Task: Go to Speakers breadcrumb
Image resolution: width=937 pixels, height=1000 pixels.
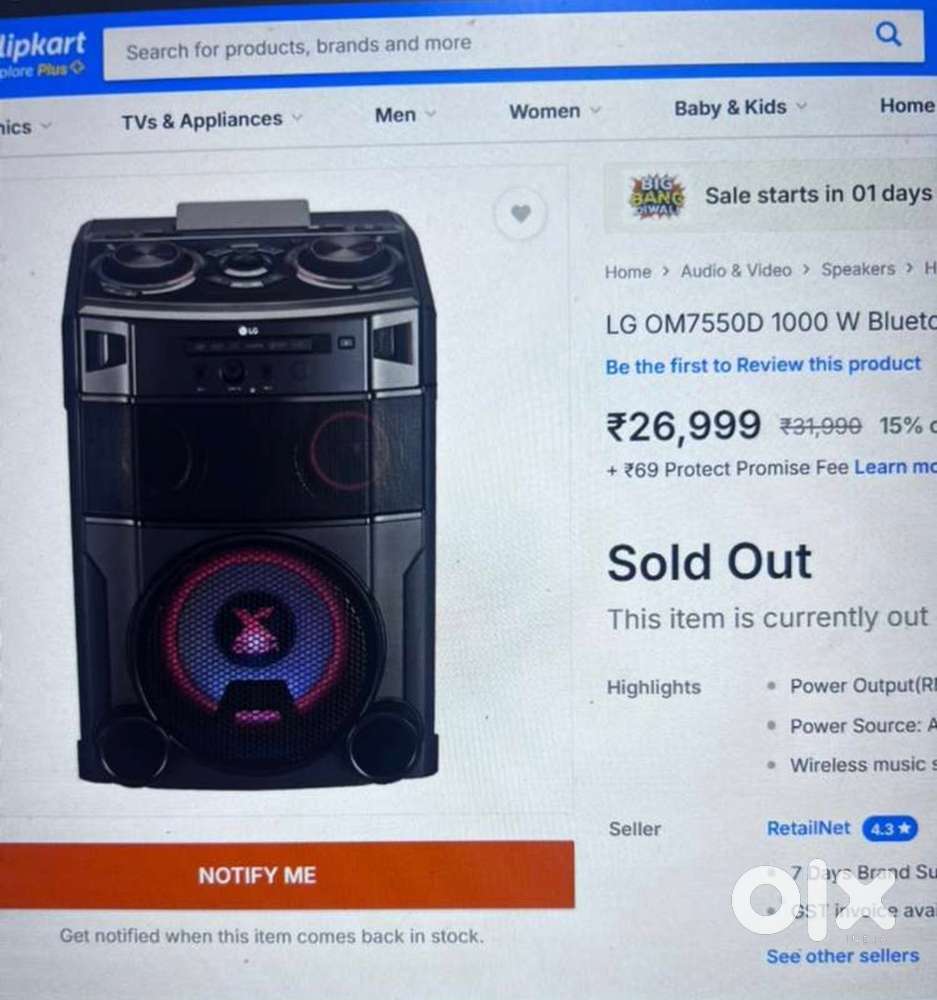Action: pyautogui.click(x=858, y=269)
